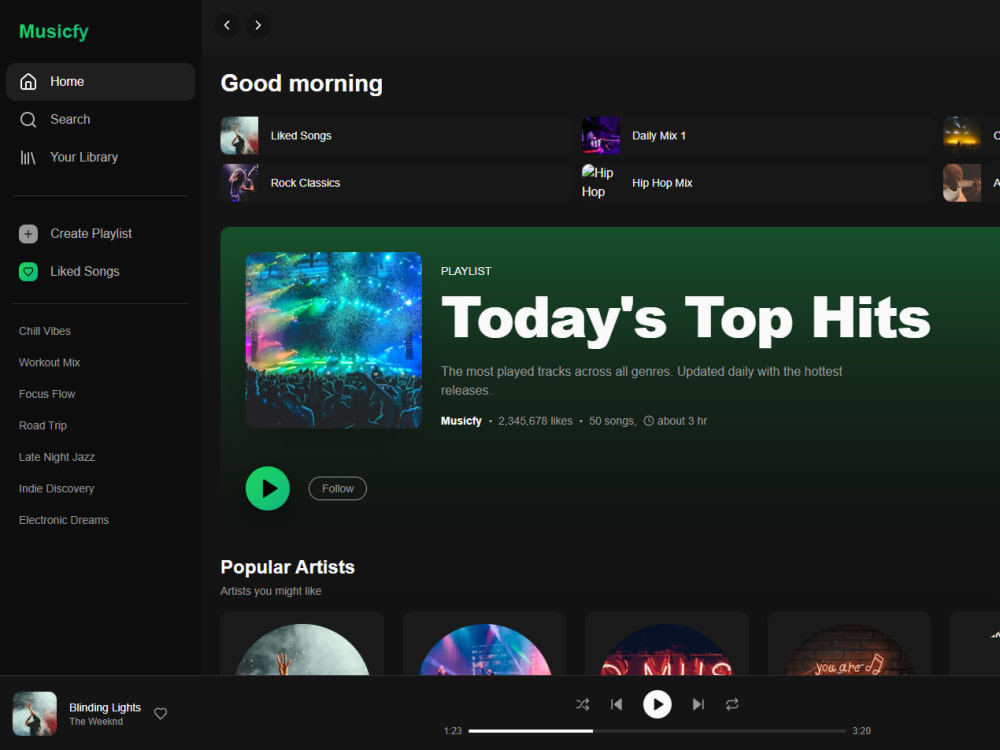
Task: Open the Indie Discovery playlist
Action: 56,489
